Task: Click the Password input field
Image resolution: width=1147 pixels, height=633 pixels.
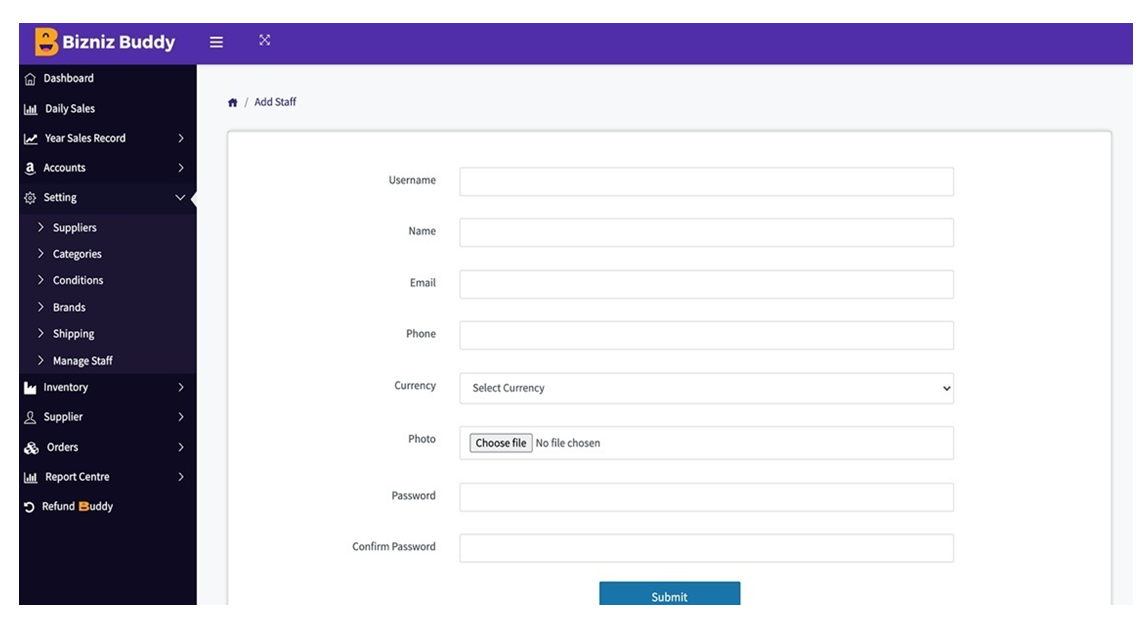Action: pos(707,498)
